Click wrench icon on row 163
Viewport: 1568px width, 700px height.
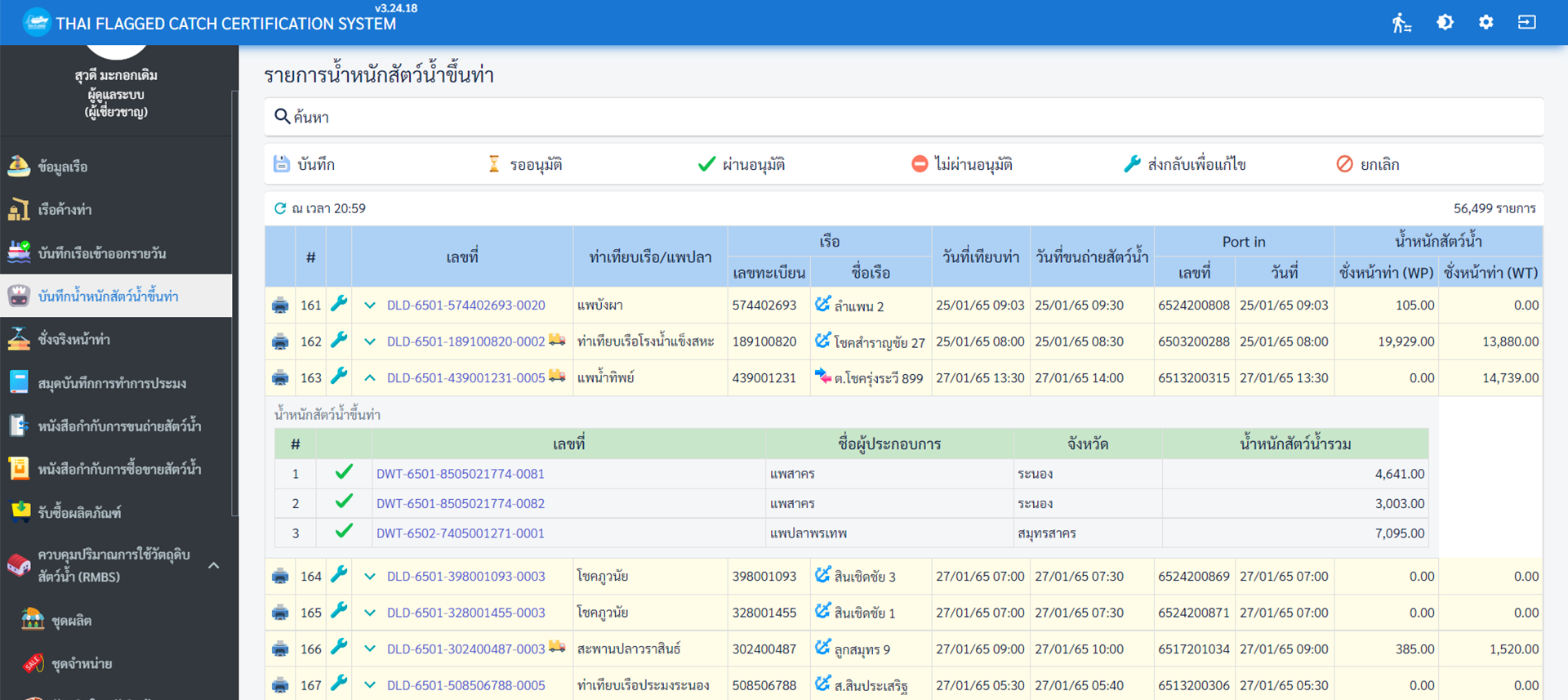(x=339, y=377)
